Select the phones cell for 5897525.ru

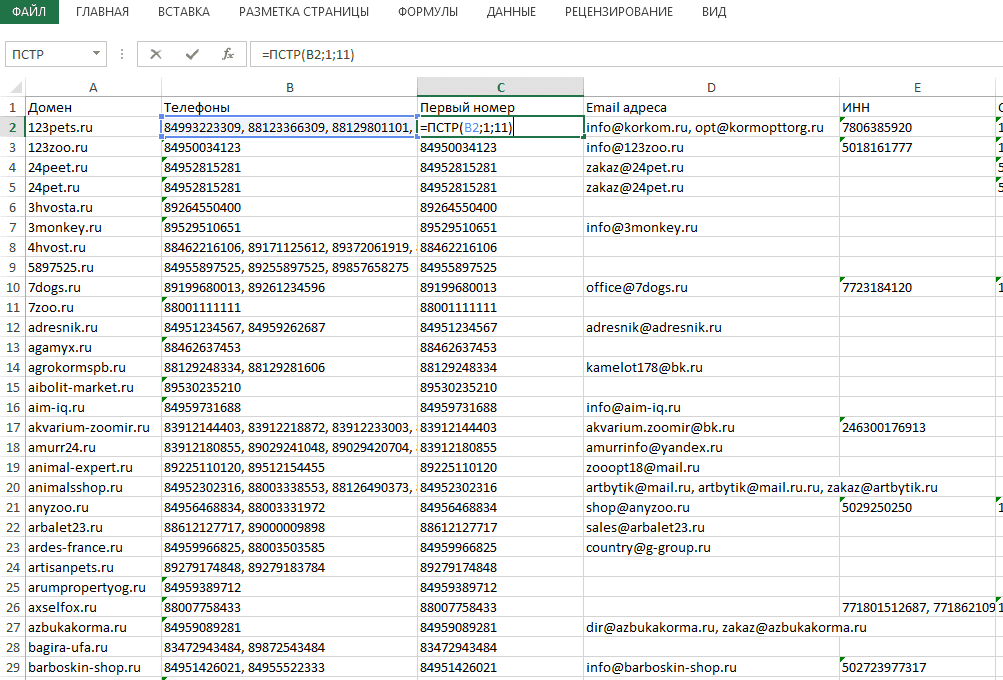[290, 267]
